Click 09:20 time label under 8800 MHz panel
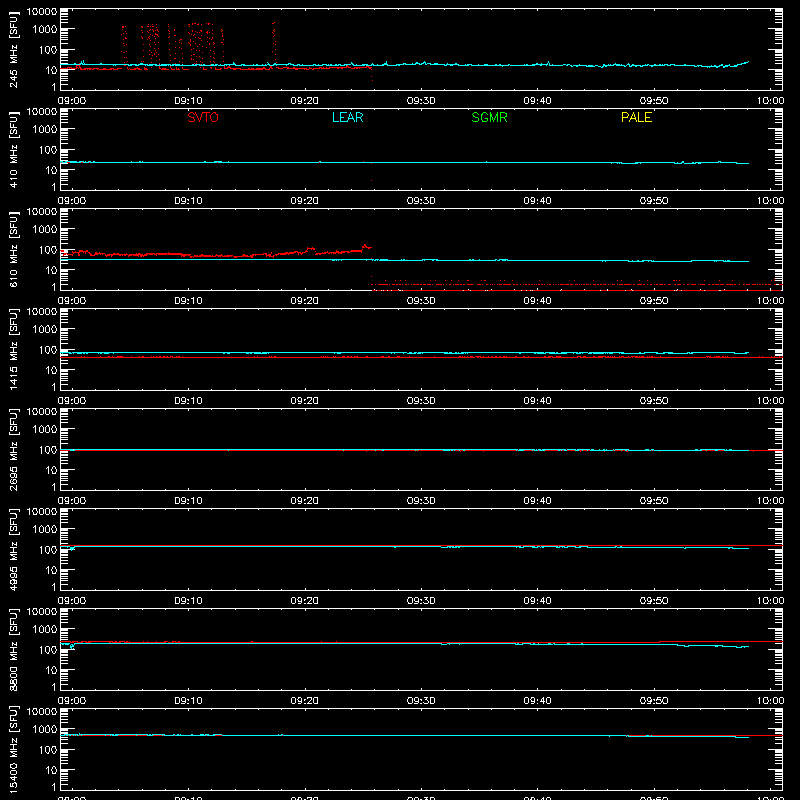The width and height of the screenshot is (800, 800). tap(305, 701)
